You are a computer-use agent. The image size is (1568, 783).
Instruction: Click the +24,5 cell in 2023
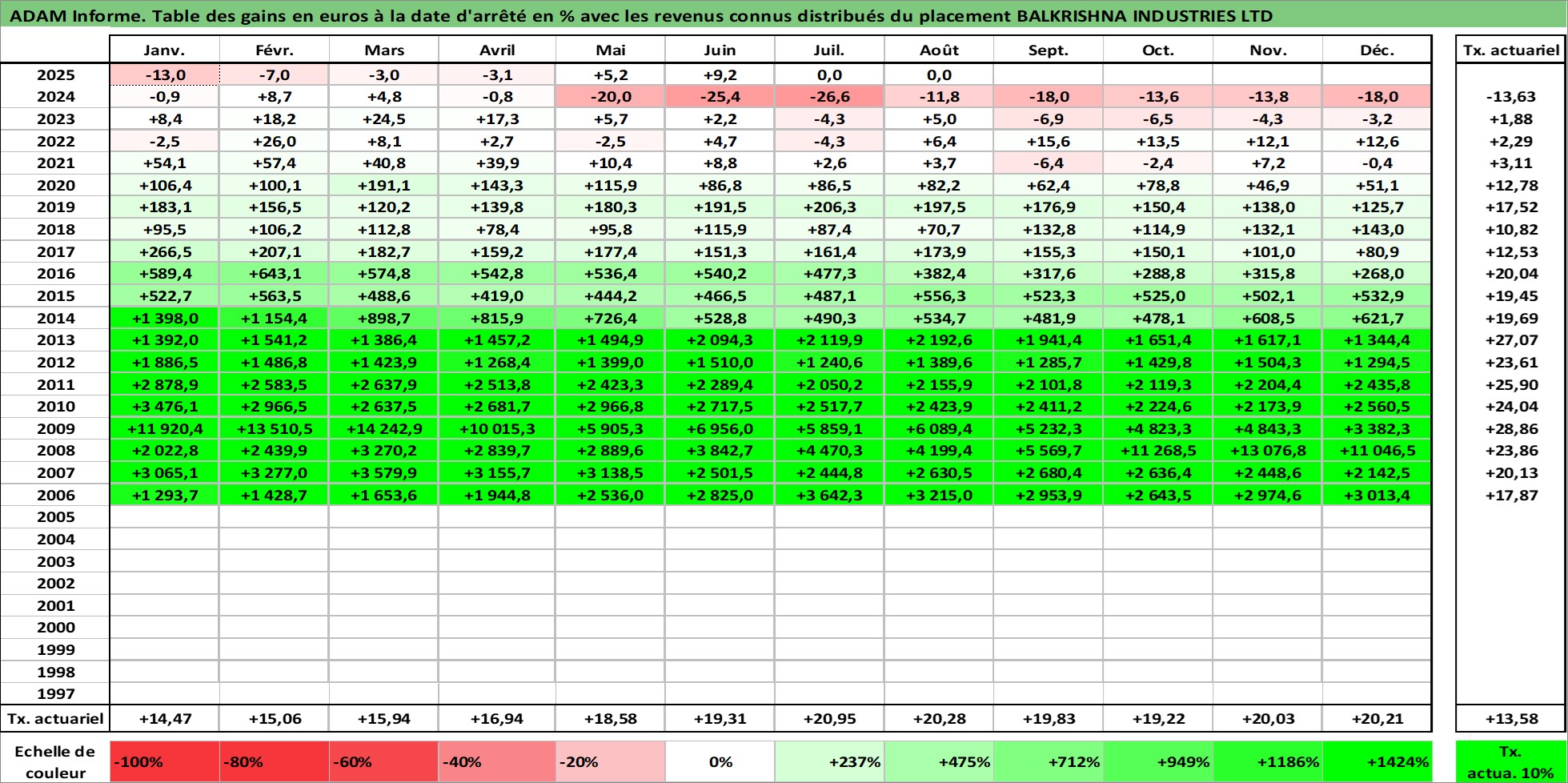click(384, 119)
